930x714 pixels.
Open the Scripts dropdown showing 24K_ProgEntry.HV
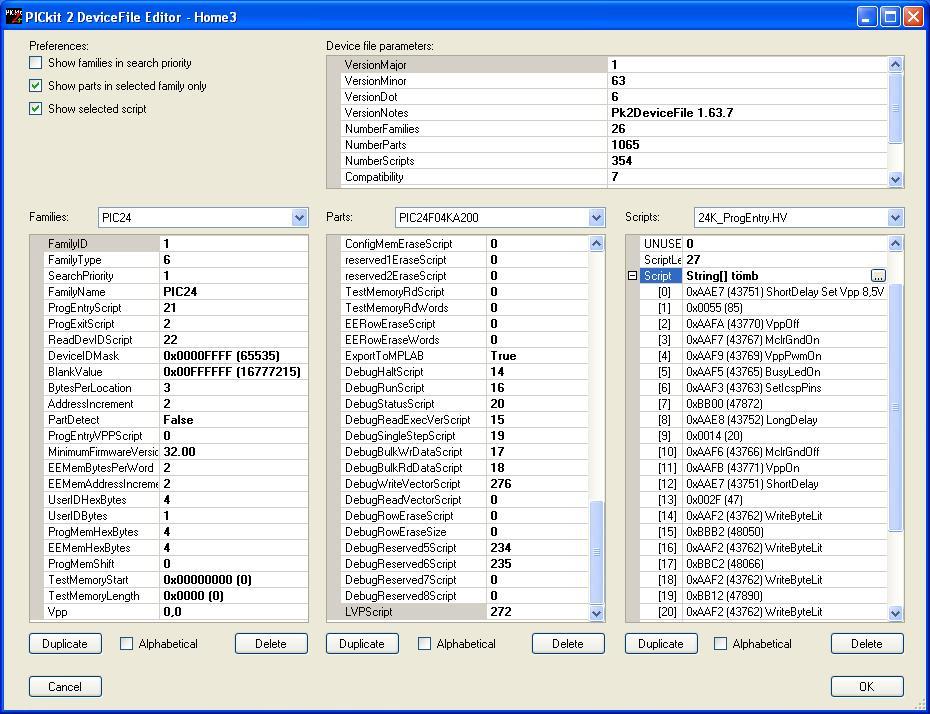point(895,218)
